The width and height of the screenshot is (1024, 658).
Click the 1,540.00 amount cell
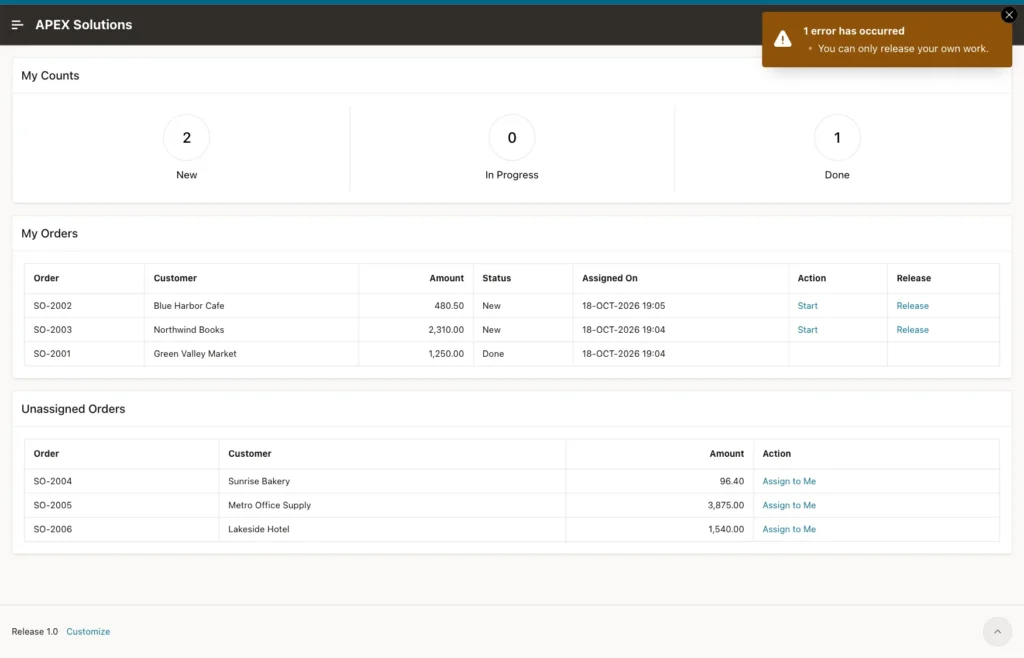click(x=660, y=529)
